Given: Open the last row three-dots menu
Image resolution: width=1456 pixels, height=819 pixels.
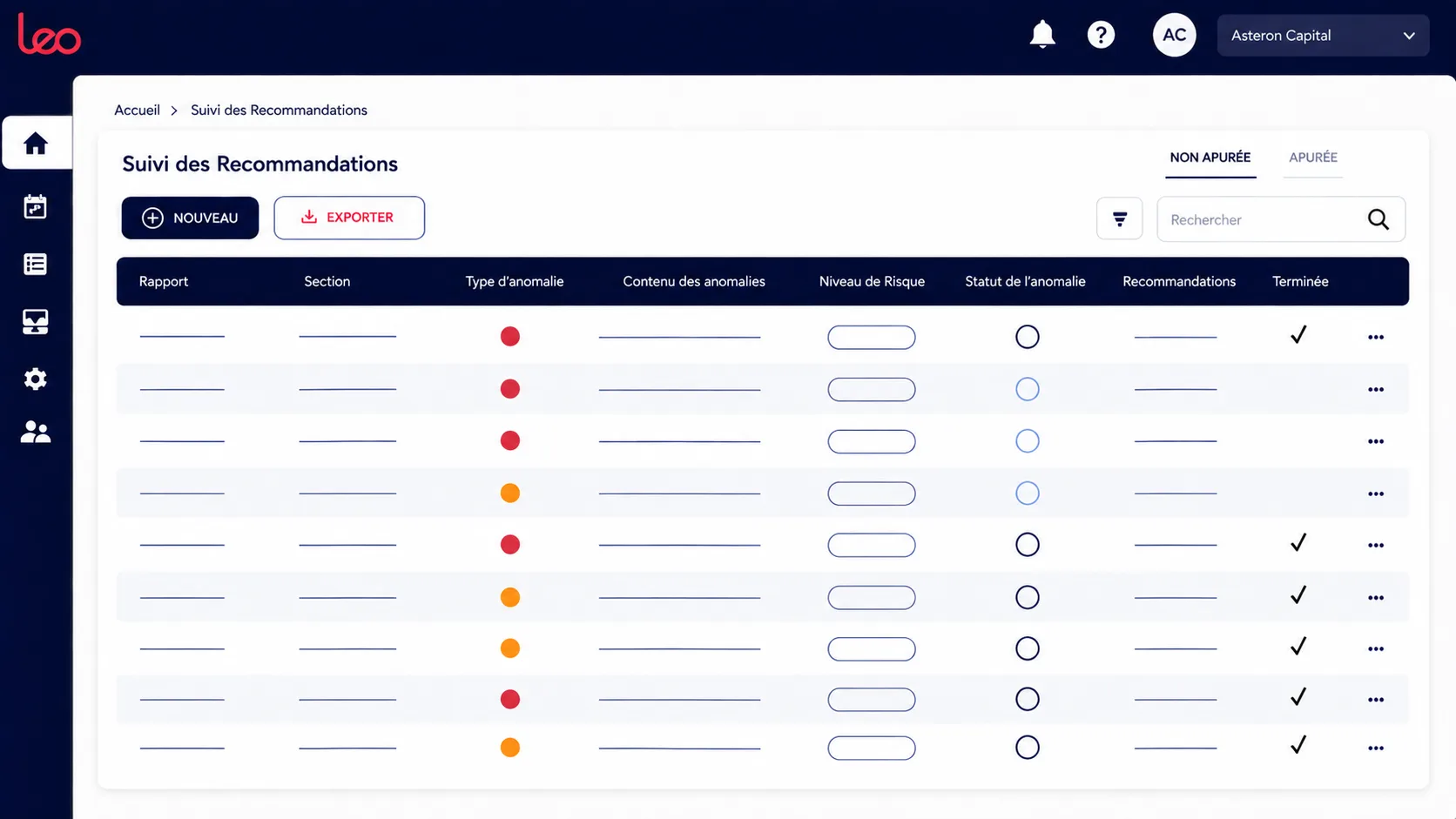Looking at the screenshot, I should [1376, 749].
